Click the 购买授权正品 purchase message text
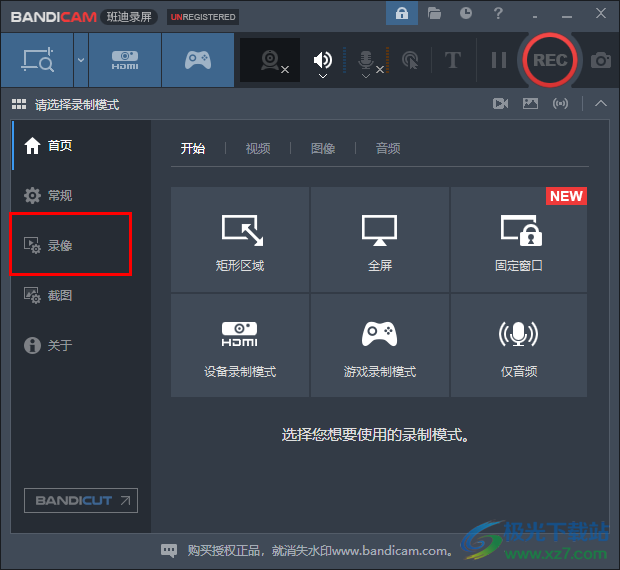 tap(321, 551)
